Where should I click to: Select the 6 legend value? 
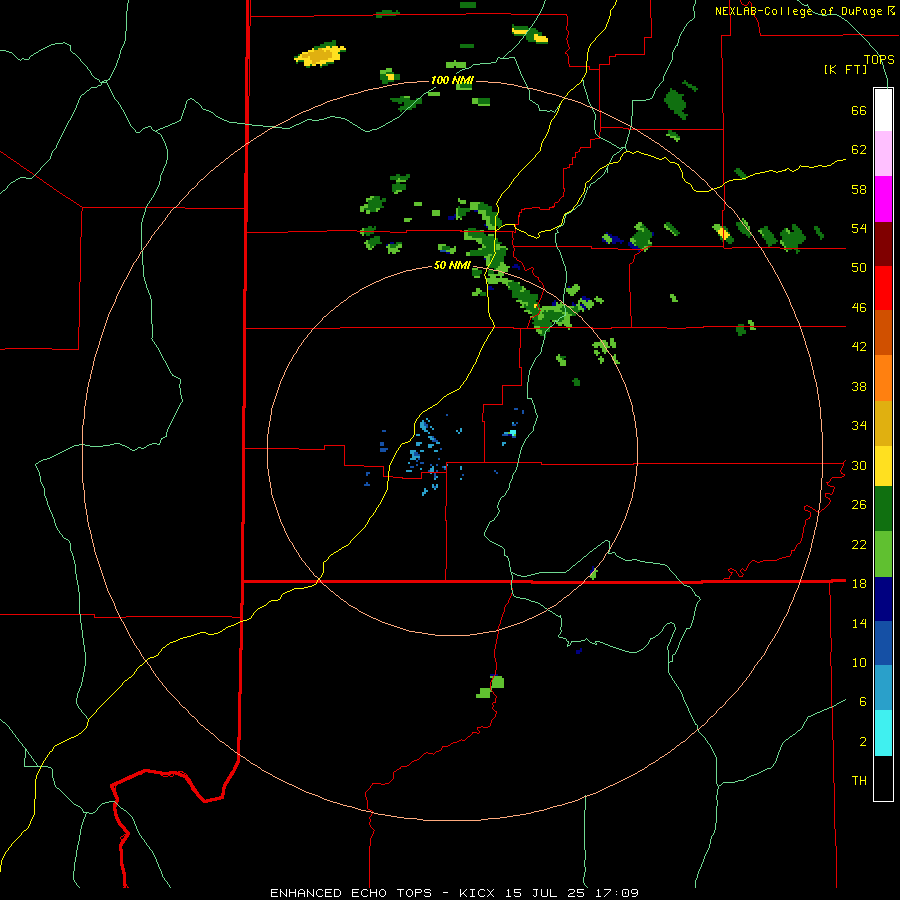(x=863, y=701)
